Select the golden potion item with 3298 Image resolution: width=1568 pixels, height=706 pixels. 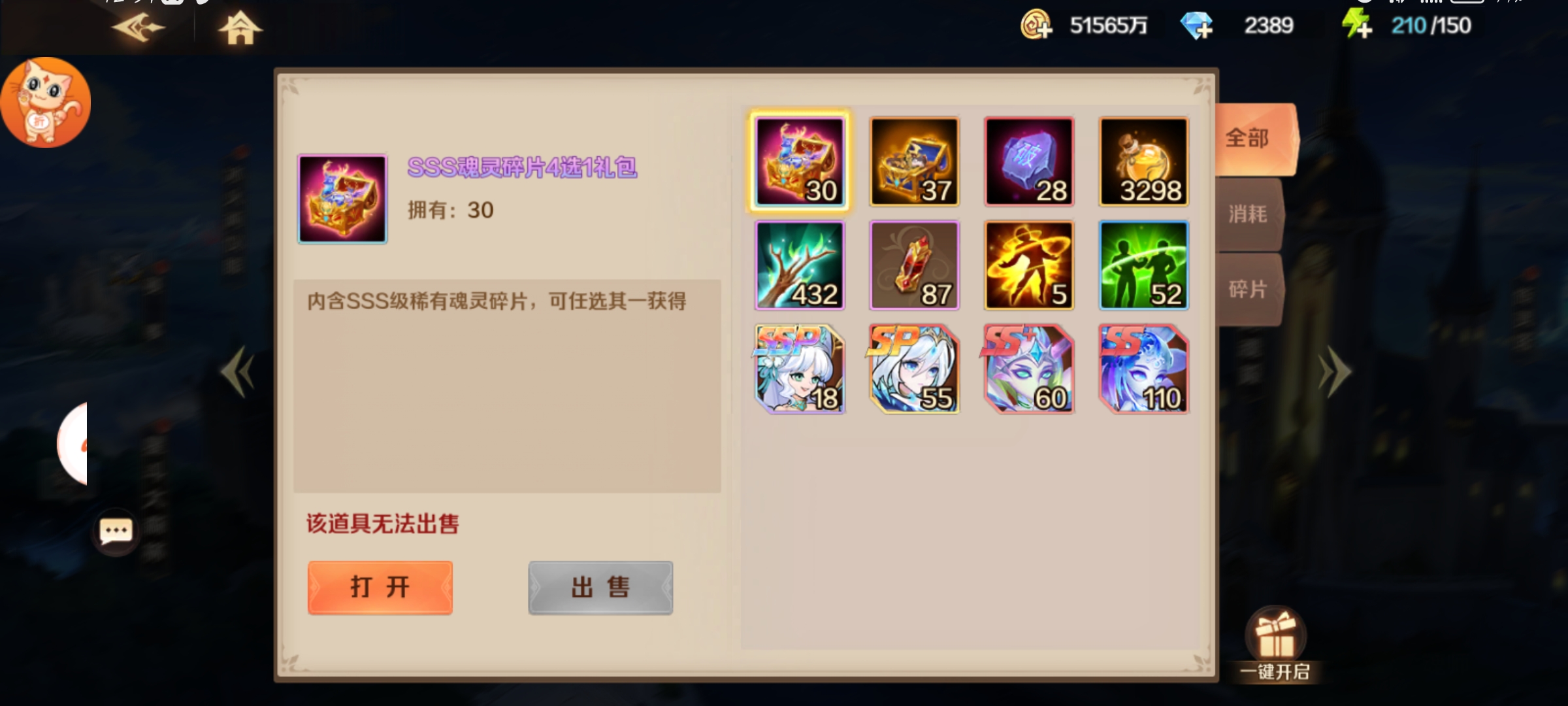click(x=1144, y=161)
